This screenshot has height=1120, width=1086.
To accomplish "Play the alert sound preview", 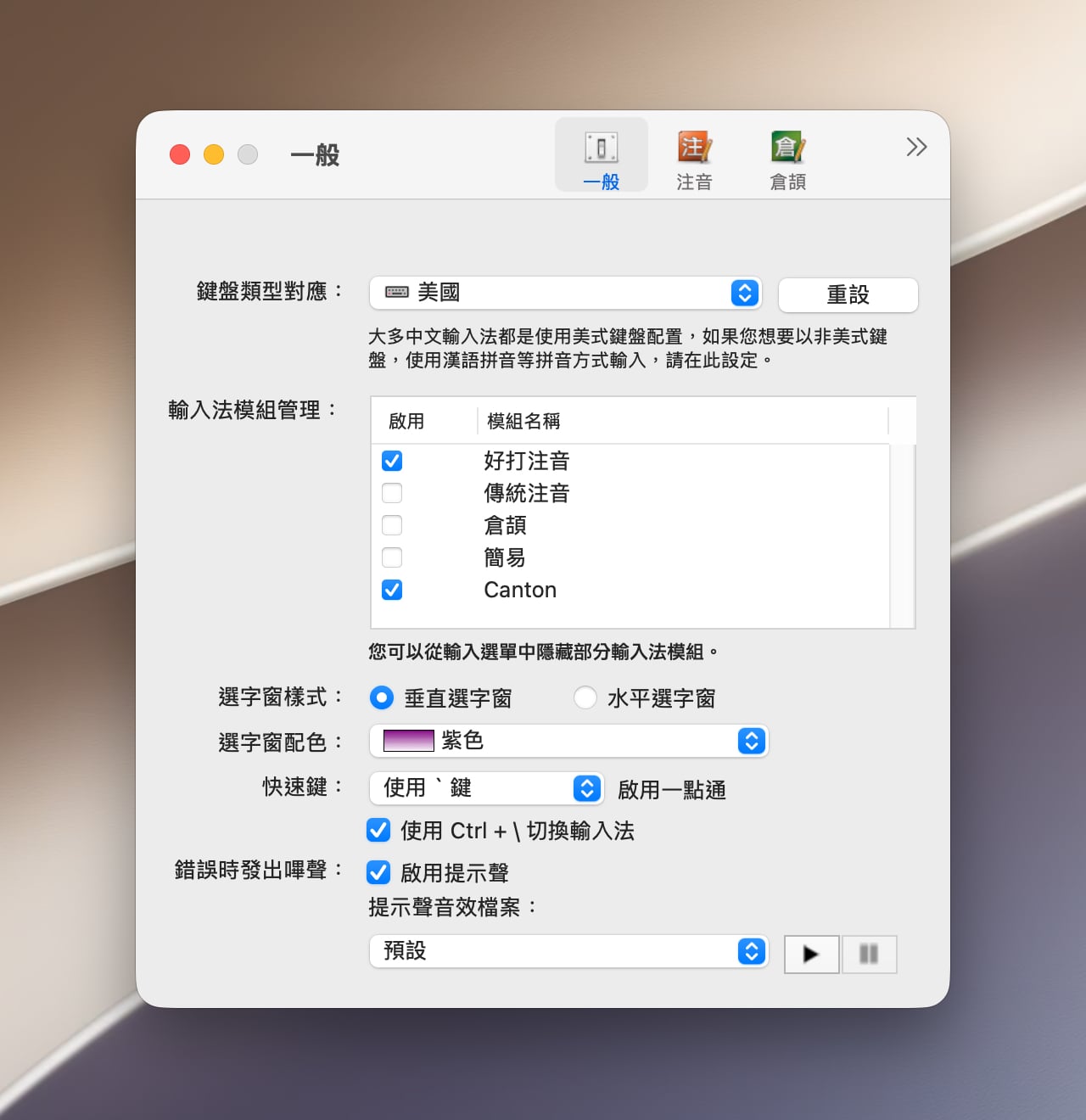I will click(x=812, y=955).
